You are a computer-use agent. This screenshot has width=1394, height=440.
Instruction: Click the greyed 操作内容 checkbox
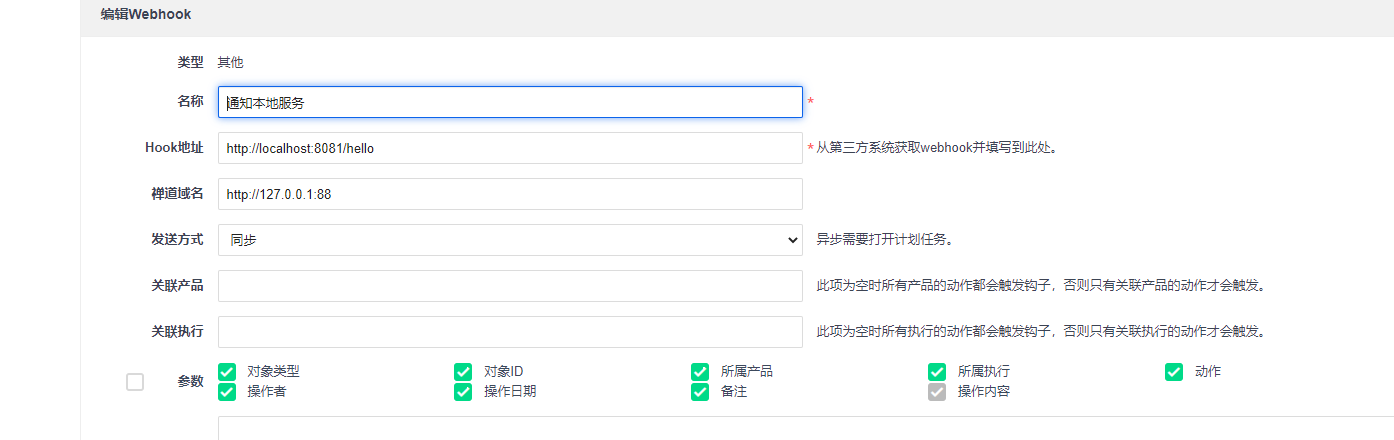937,392
